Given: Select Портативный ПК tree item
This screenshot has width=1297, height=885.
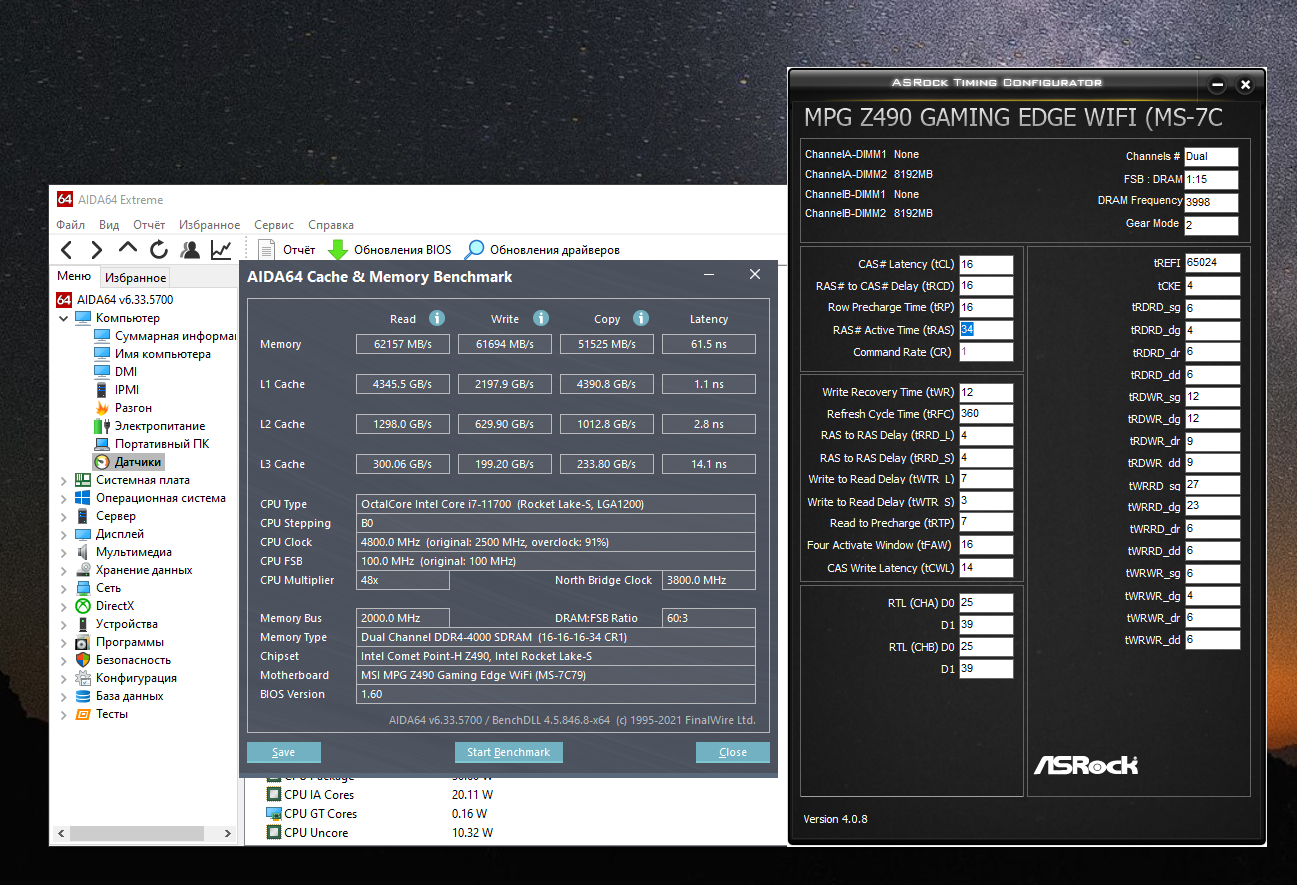Looking at the screenshot, I should coord(152,444).
